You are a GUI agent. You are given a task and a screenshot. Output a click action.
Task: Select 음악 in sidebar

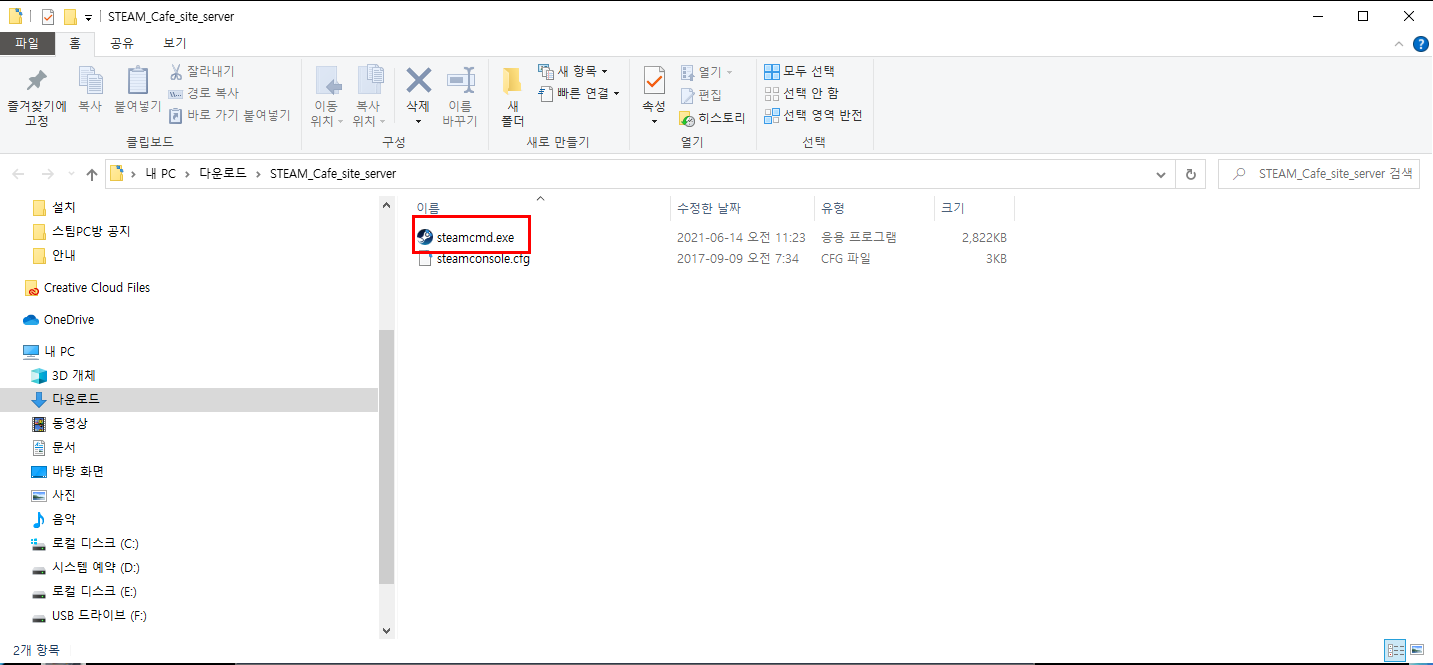pyautogui.click(x=53, y=519)
